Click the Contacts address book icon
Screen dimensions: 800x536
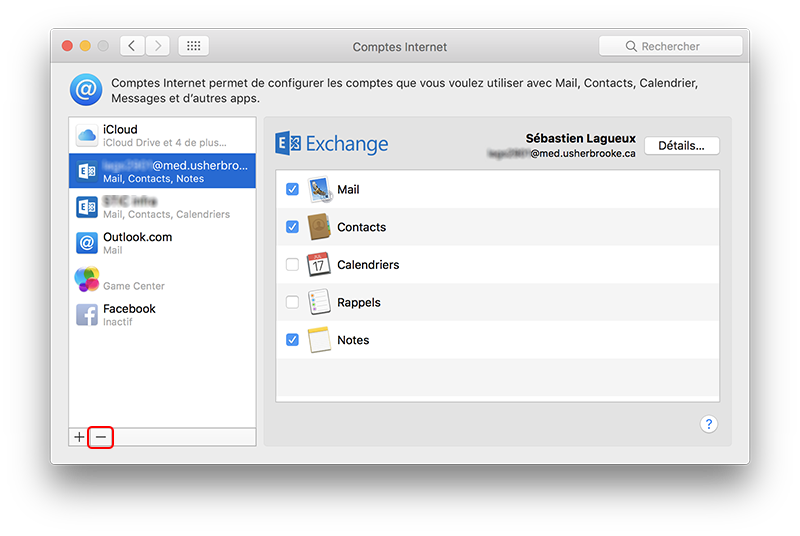coord(320,227)
